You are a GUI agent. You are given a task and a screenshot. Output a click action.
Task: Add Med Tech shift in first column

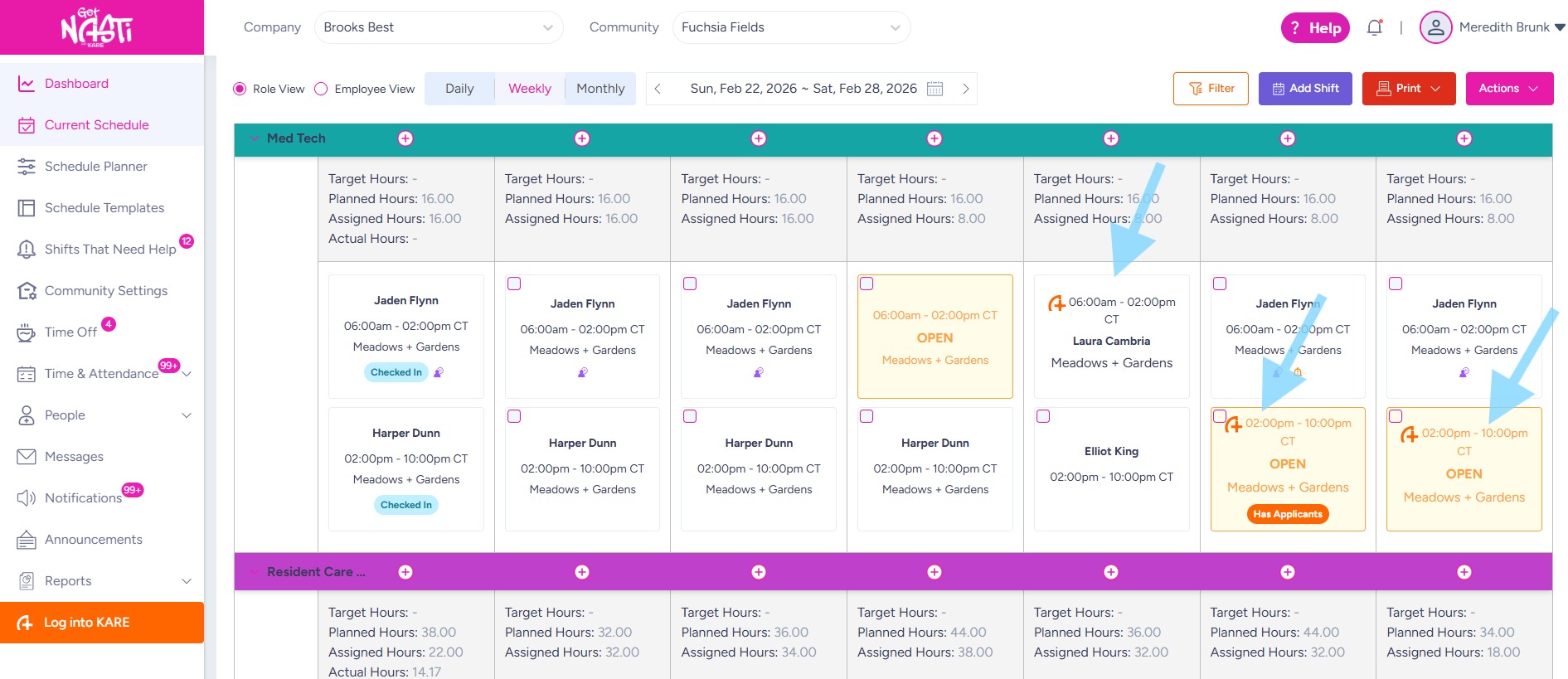tap(405, 138)
